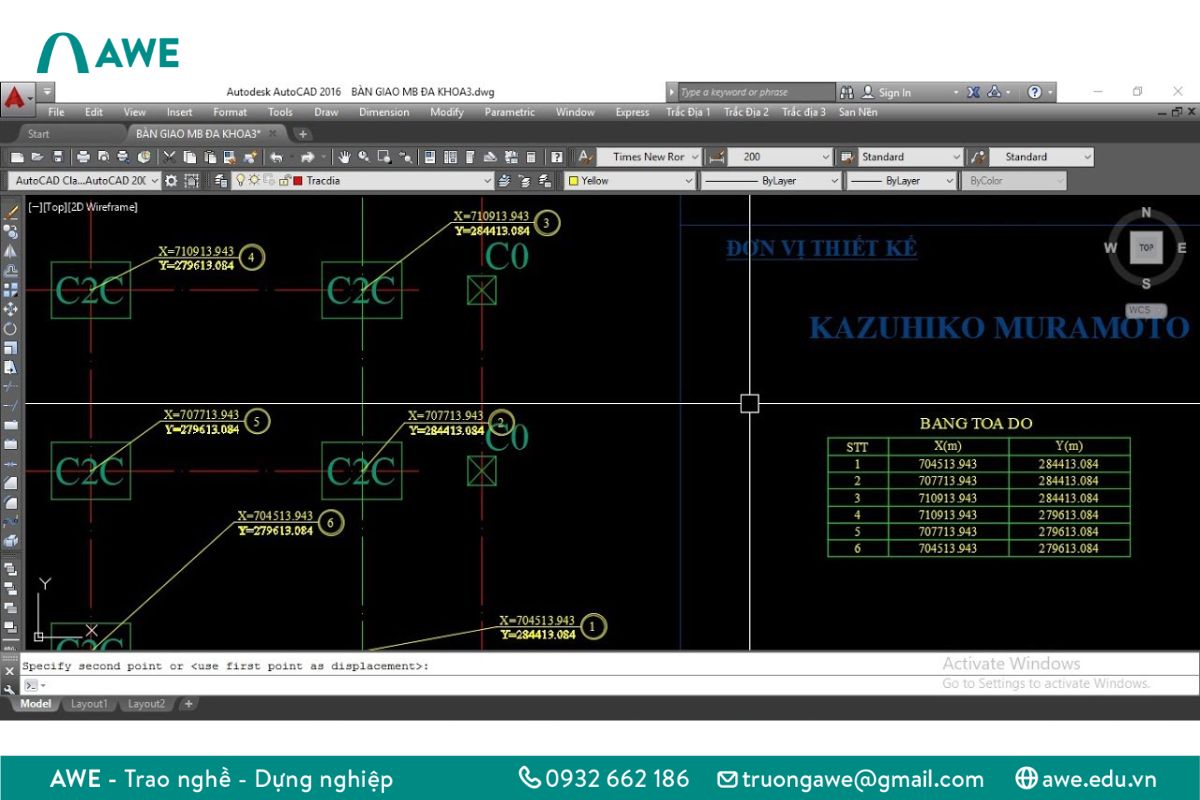The height and width of the screenshot is (800, 1200).
Task: Open the Layer Properties Manager
Action: coord(222,181)
